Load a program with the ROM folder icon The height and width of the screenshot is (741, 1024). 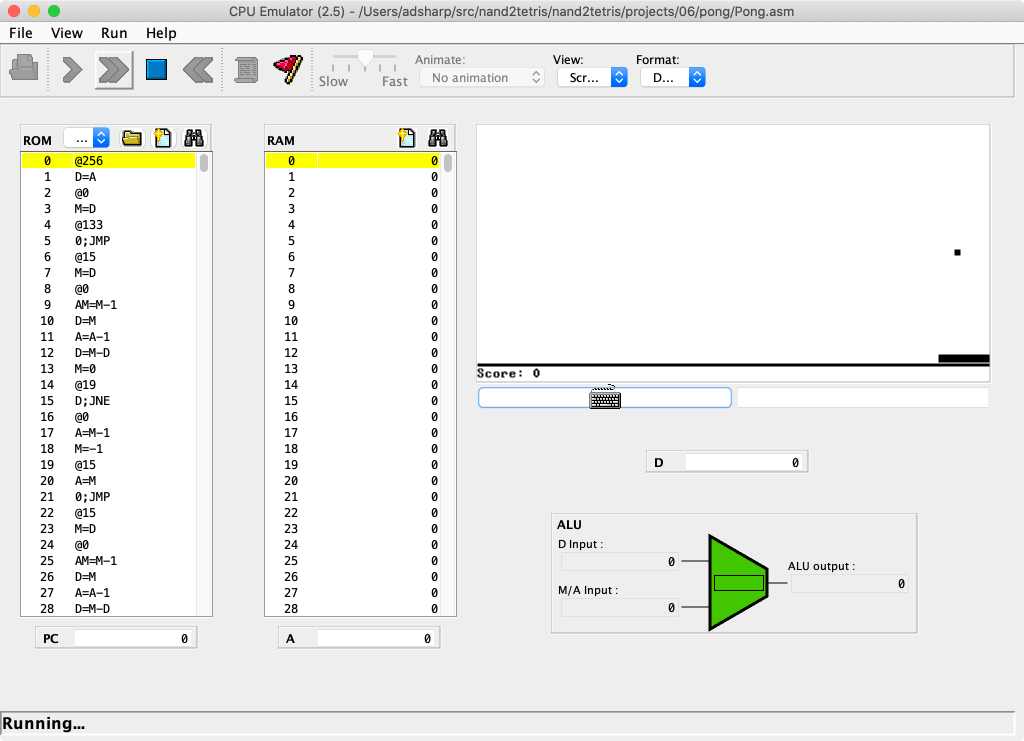[131, 138]
